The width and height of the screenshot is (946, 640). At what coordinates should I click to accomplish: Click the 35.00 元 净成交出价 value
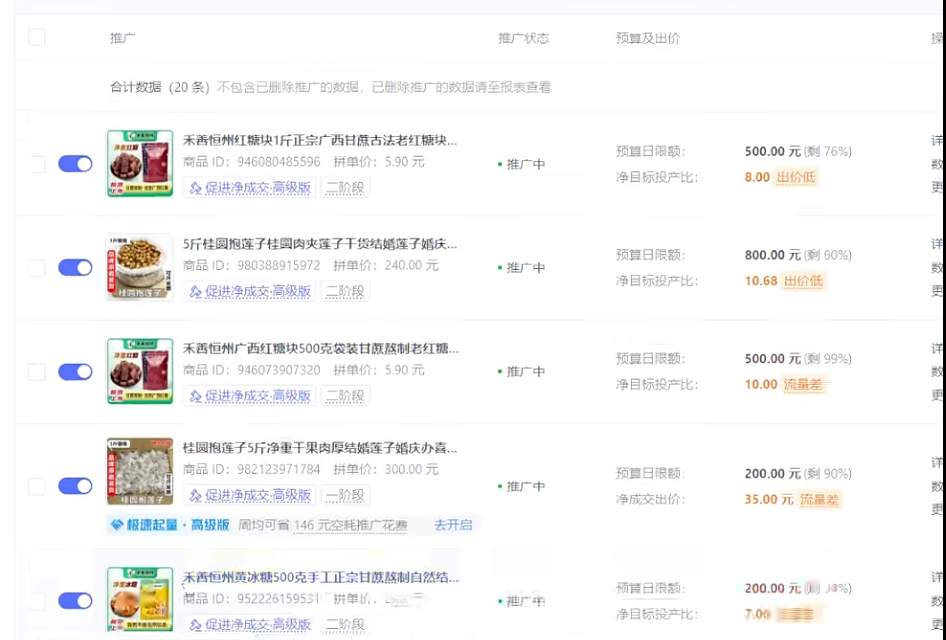point(769,500)
